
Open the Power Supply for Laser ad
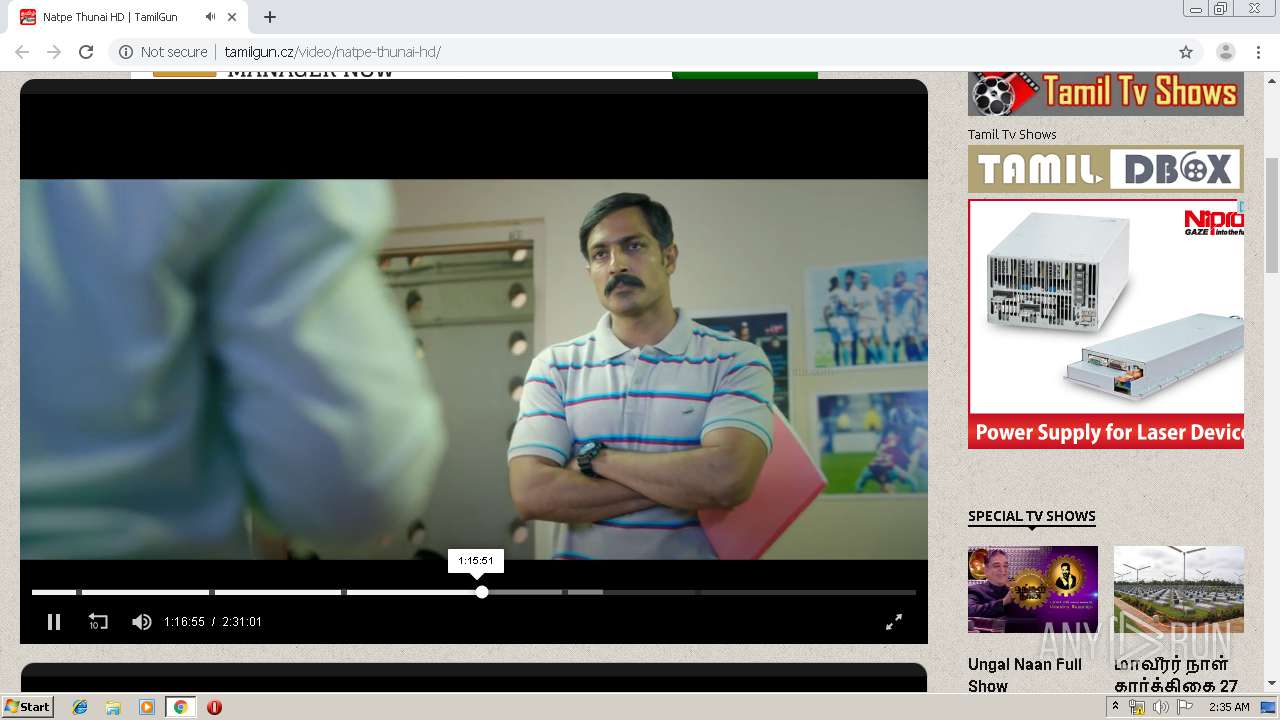click(1106, 324)
